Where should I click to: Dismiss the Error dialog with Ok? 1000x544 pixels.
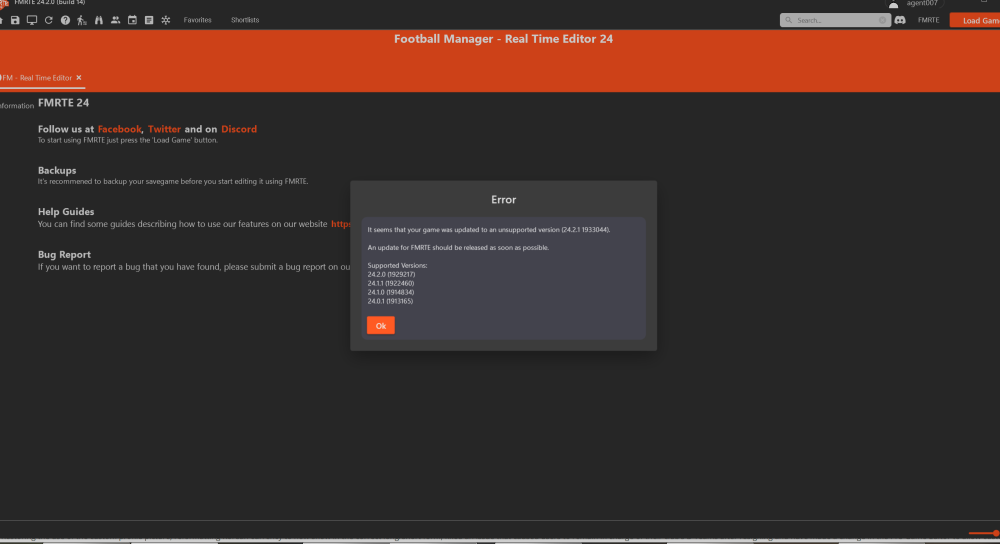[381, 326]
